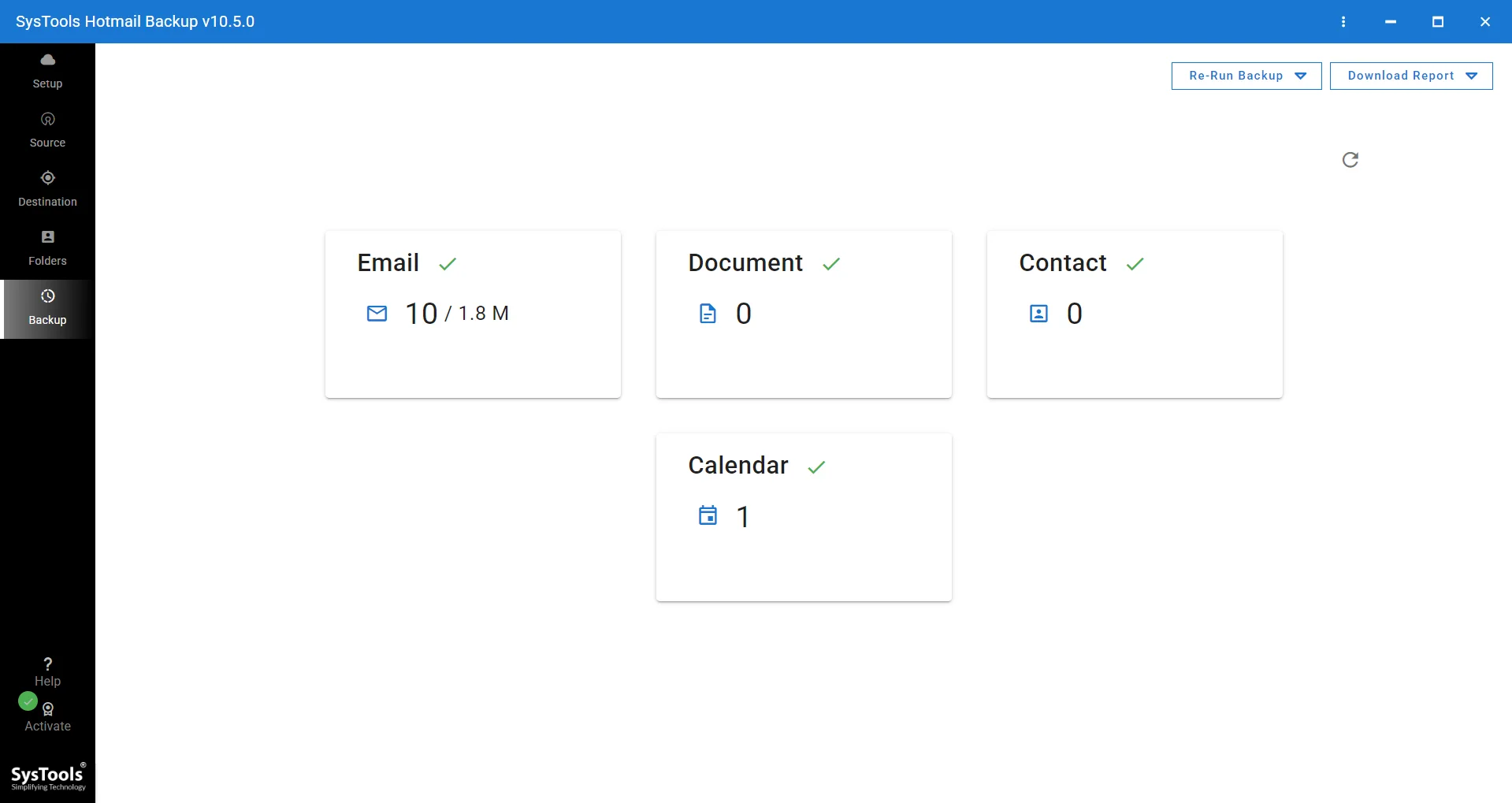This screenshot has height=803, width=1512.
Task: Open the Setup section in sidebar
Action: click(x=47, y=71)
